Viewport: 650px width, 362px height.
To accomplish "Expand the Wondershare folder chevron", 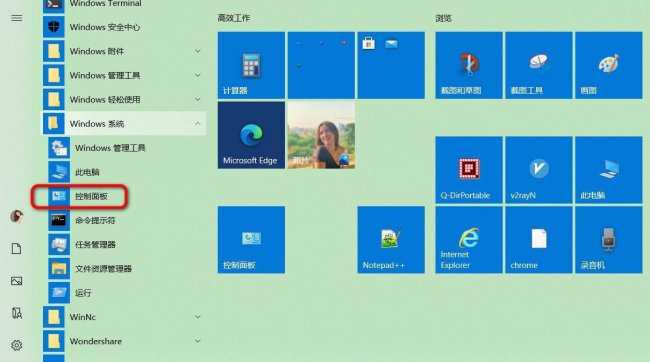I will point(198,341).
